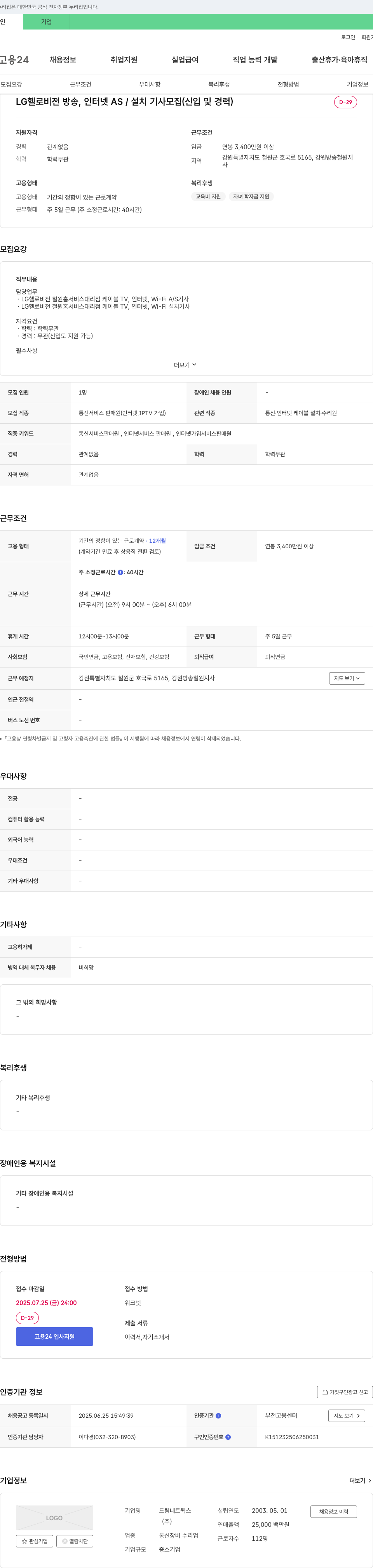Image resolution: width=373 pixels, height=1568 pixels.
Task: Click the 통신서비스 판매원(인터넷,IPTV 가입) cell
Action: [x=122, y=413]
